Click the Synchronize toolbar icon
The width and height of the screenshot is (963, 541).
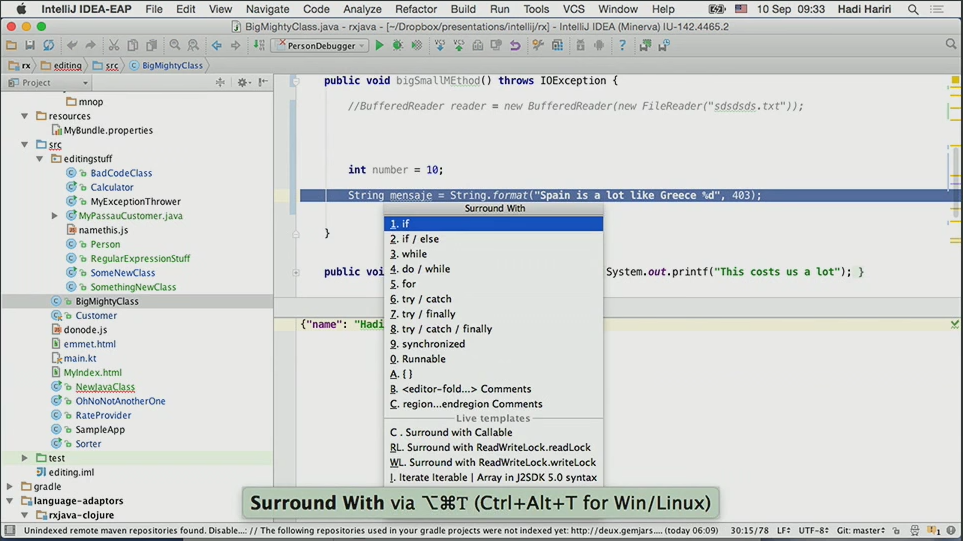pyautogui.click(x=49, y=45)
